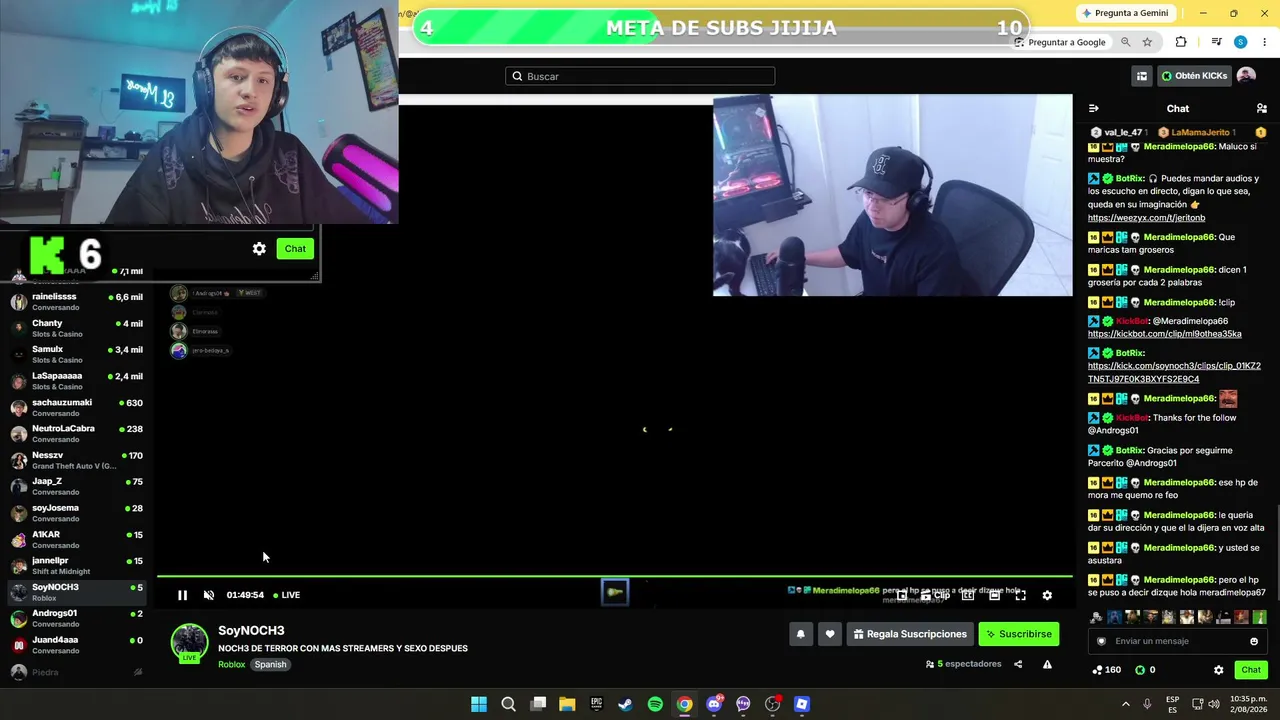Open emoji picker in chat input
The image size is (1280, 720).
1254,641
